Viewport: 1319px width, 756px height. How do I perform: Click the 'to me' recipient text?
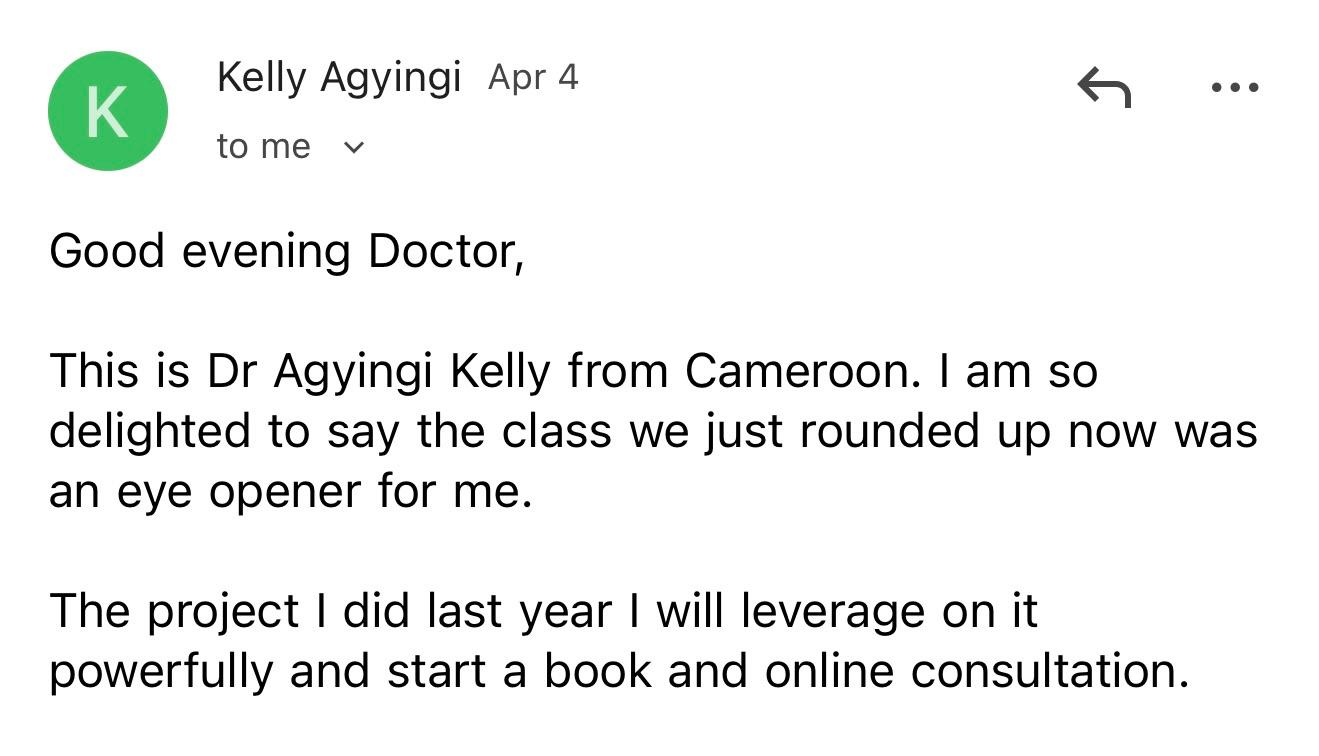click(x=263, y=147)
